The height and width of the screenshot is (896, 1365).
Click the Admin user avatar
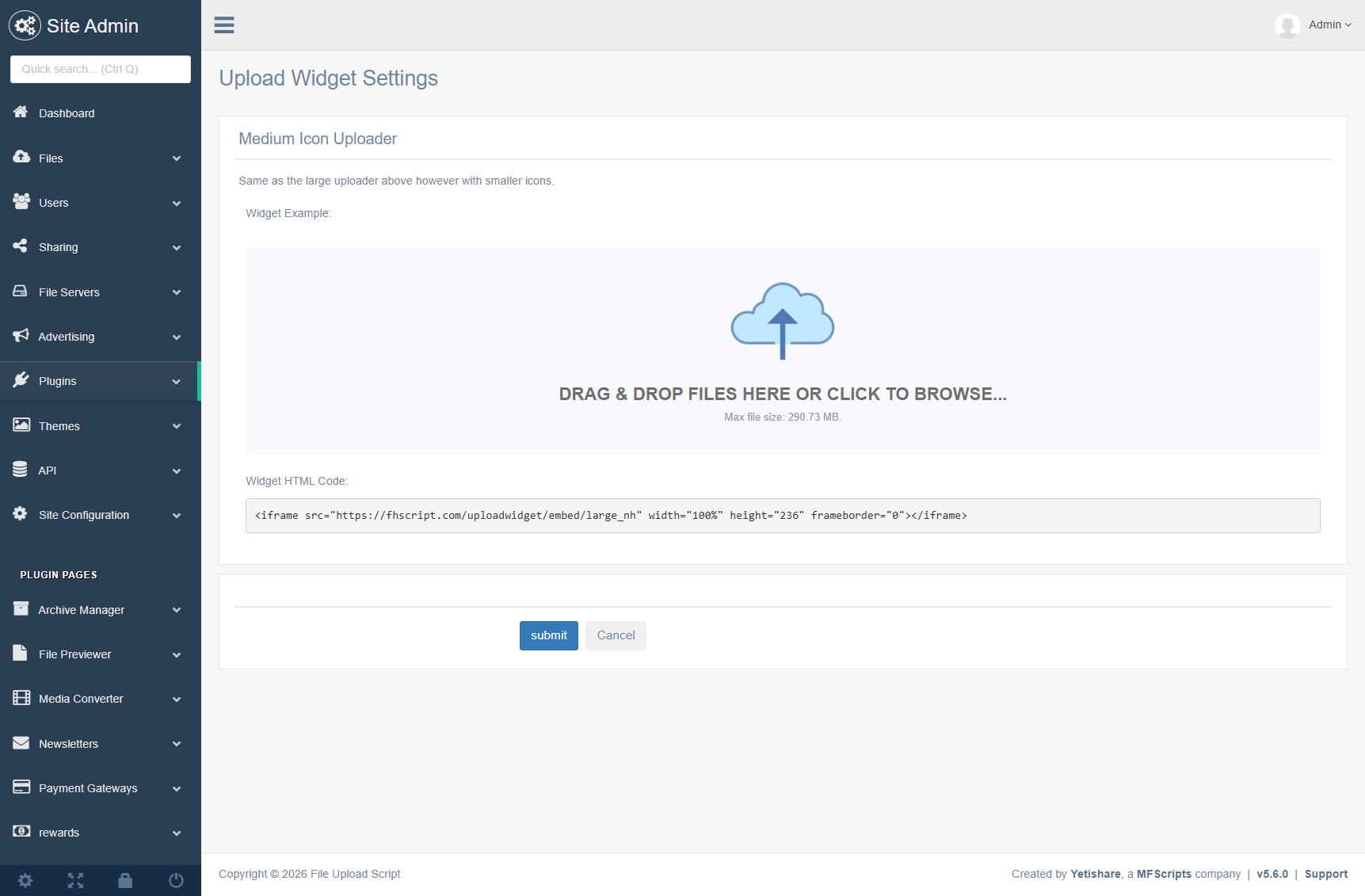click(1287, 25)
